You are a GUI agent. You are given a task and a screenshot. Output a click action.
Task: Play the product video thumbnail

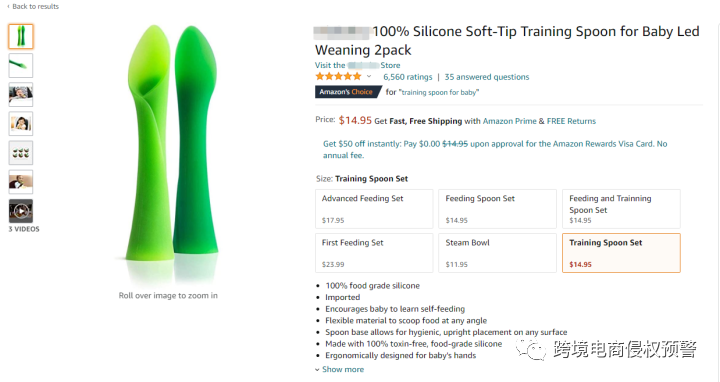tap(21, 211)
